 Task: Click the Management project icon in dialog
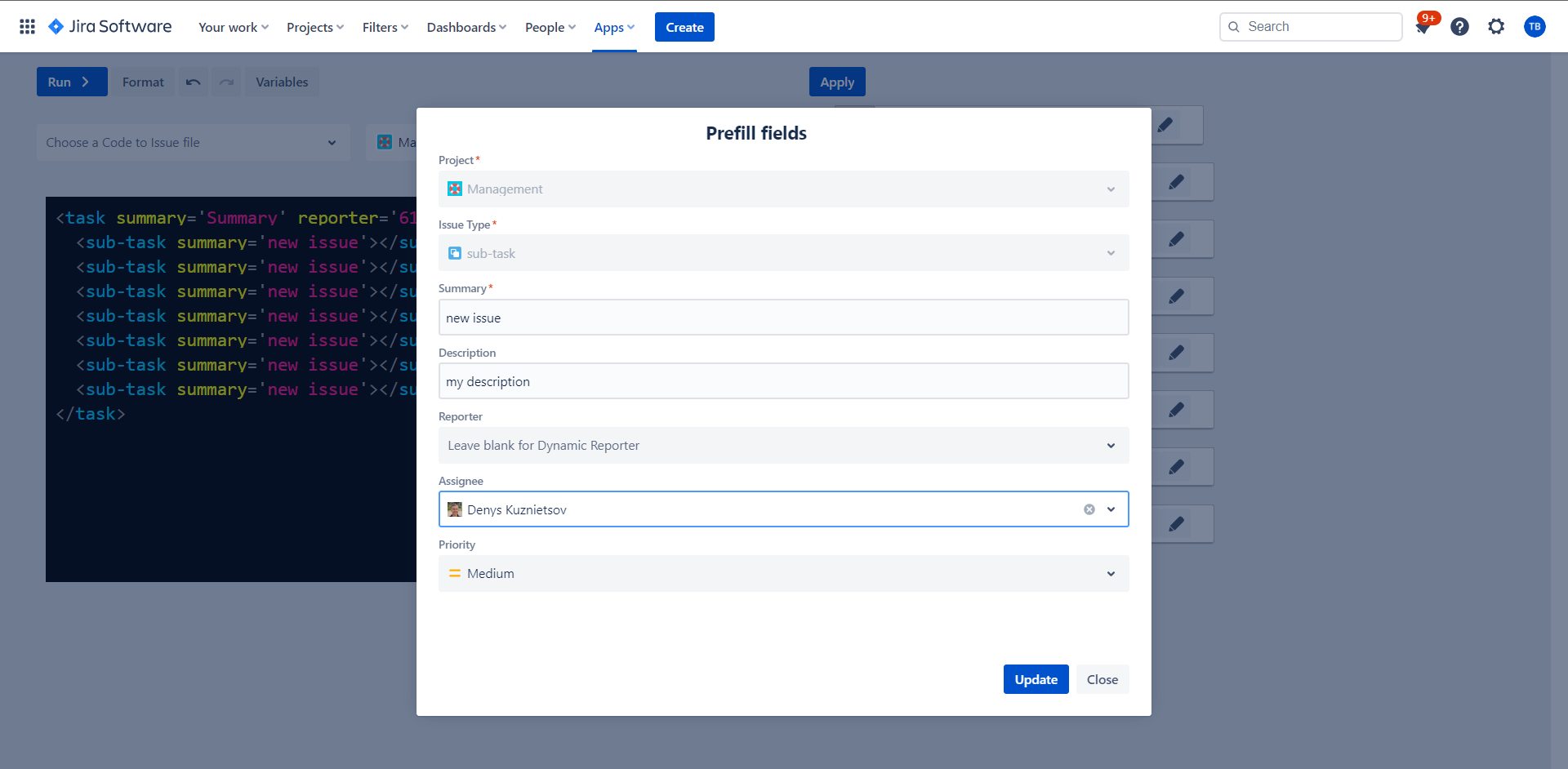tap(455, 189)
